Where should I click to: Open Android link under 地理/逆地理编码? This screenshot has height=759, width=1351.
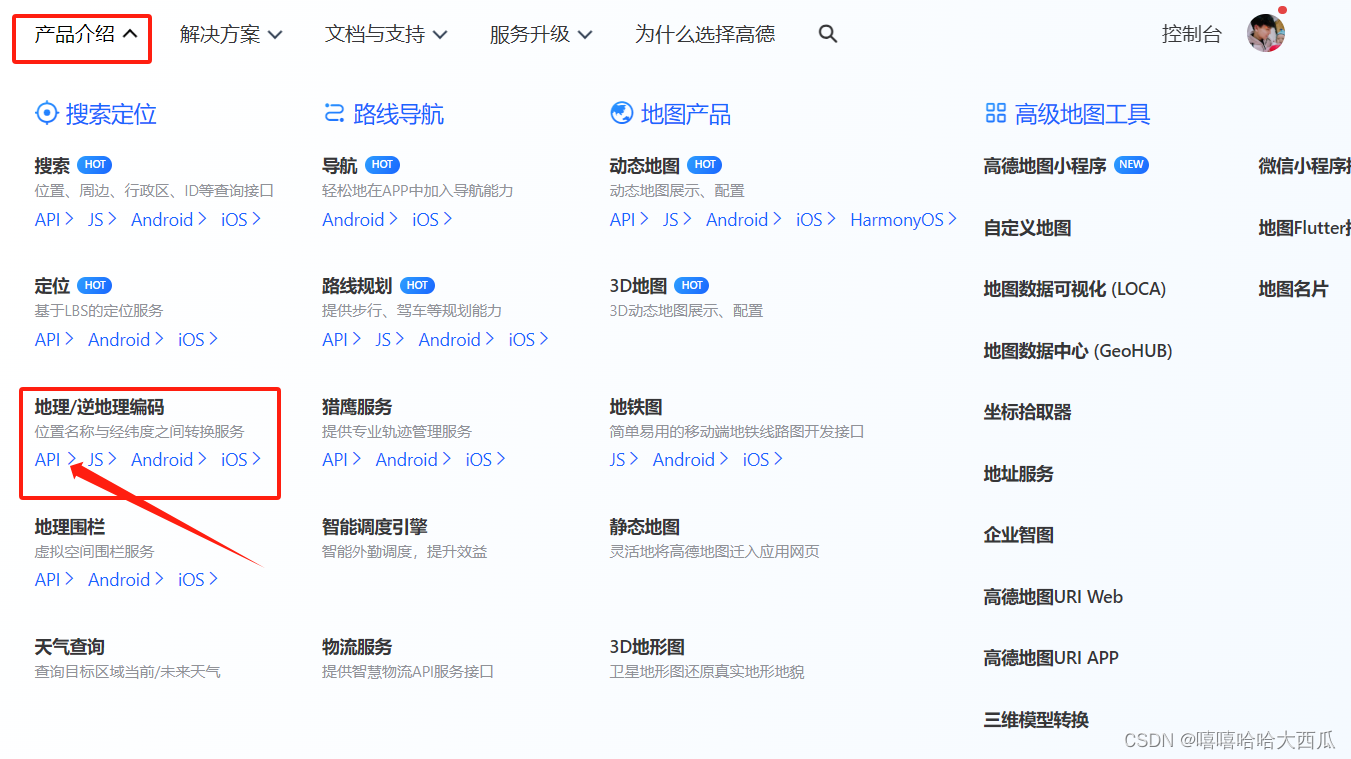coord(169,459)
